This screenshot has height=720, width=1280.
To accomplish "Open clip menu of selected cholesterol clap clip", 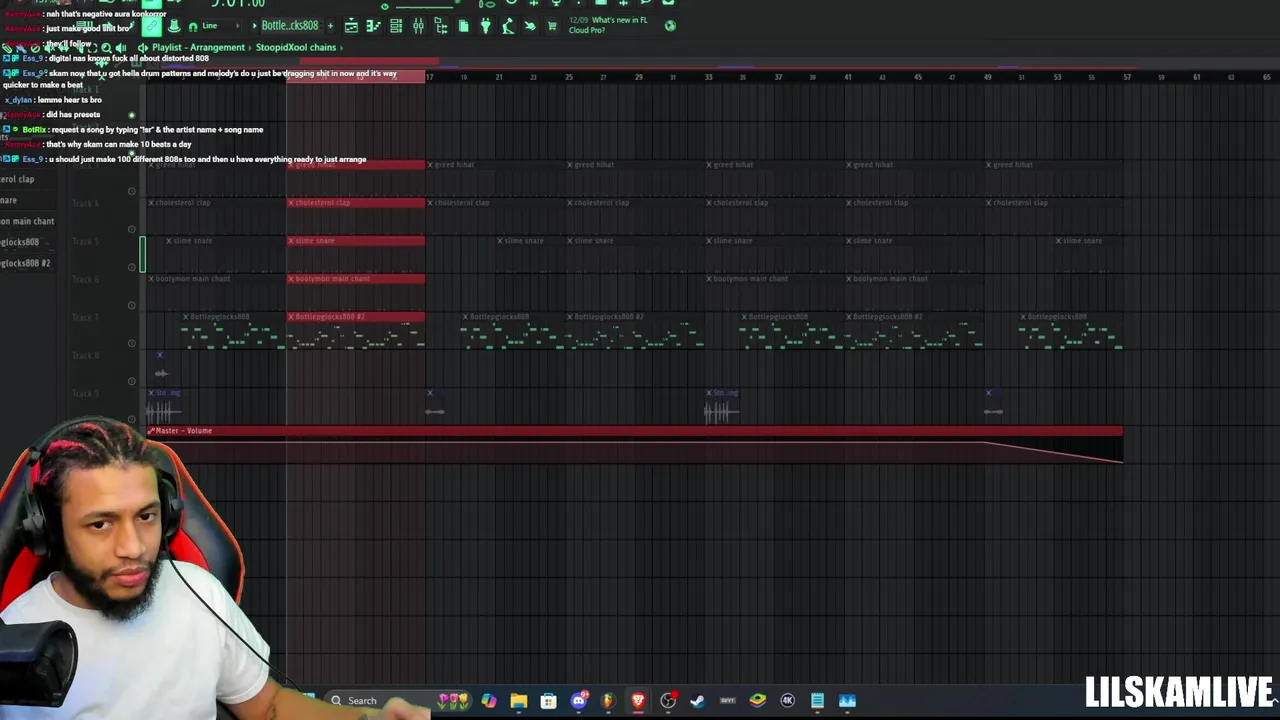I will click(x=292, y=203).
